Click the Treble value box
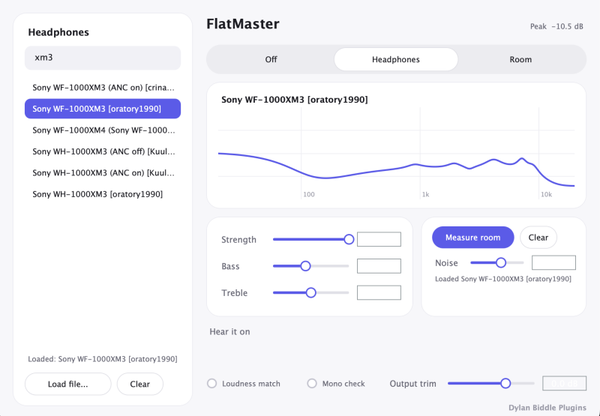 point(379,293)
